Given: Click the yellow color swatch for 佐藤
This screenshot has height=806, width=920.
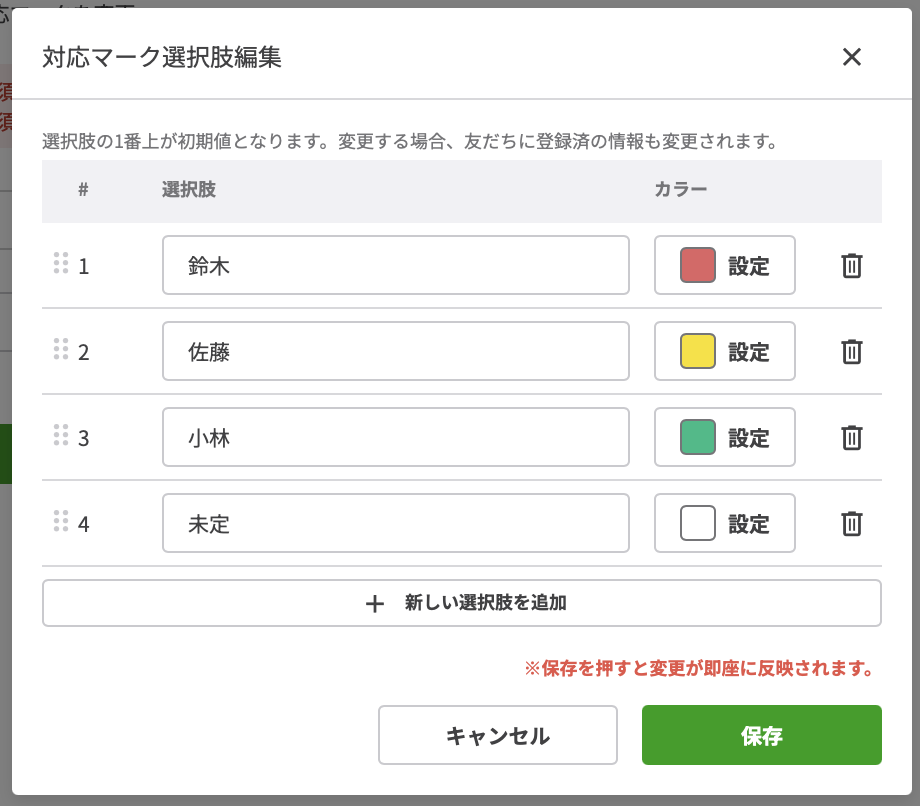Looking at the screenshot, I should (x=697, y=352).
